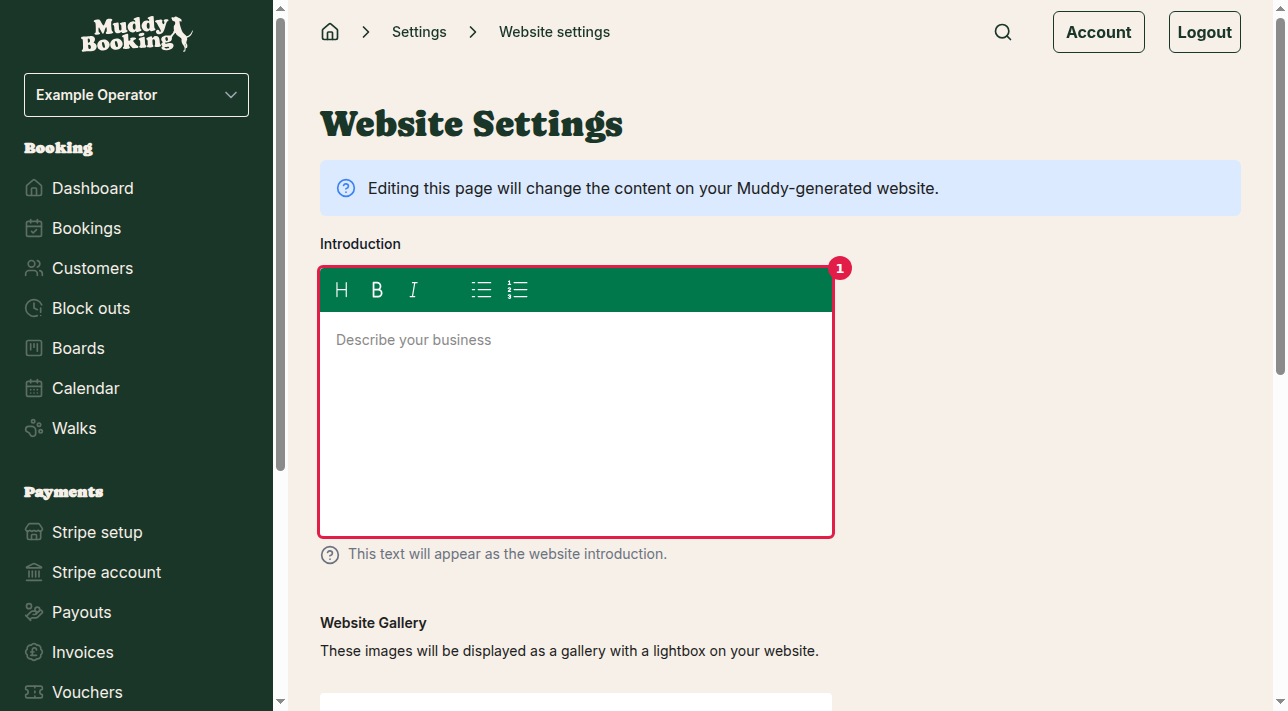Select Website settings breadcrumb entry
Image resolution: width=1288 pixels, height=711 pixels.
[554, 31]
